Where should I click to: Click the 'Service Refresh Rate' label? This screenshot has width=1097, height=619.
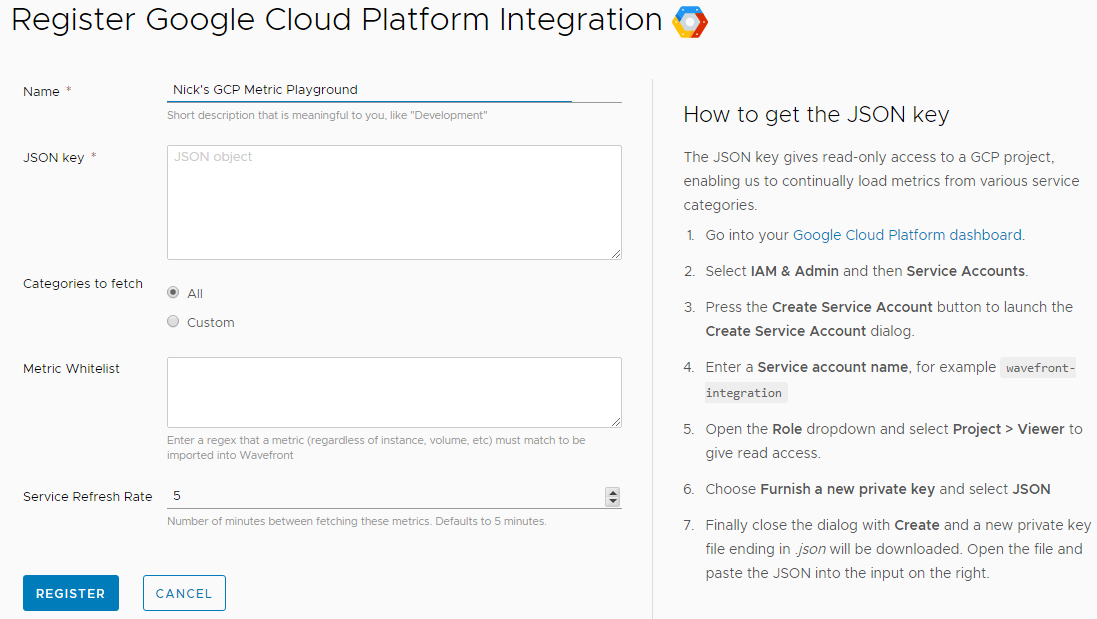[87, 497]
